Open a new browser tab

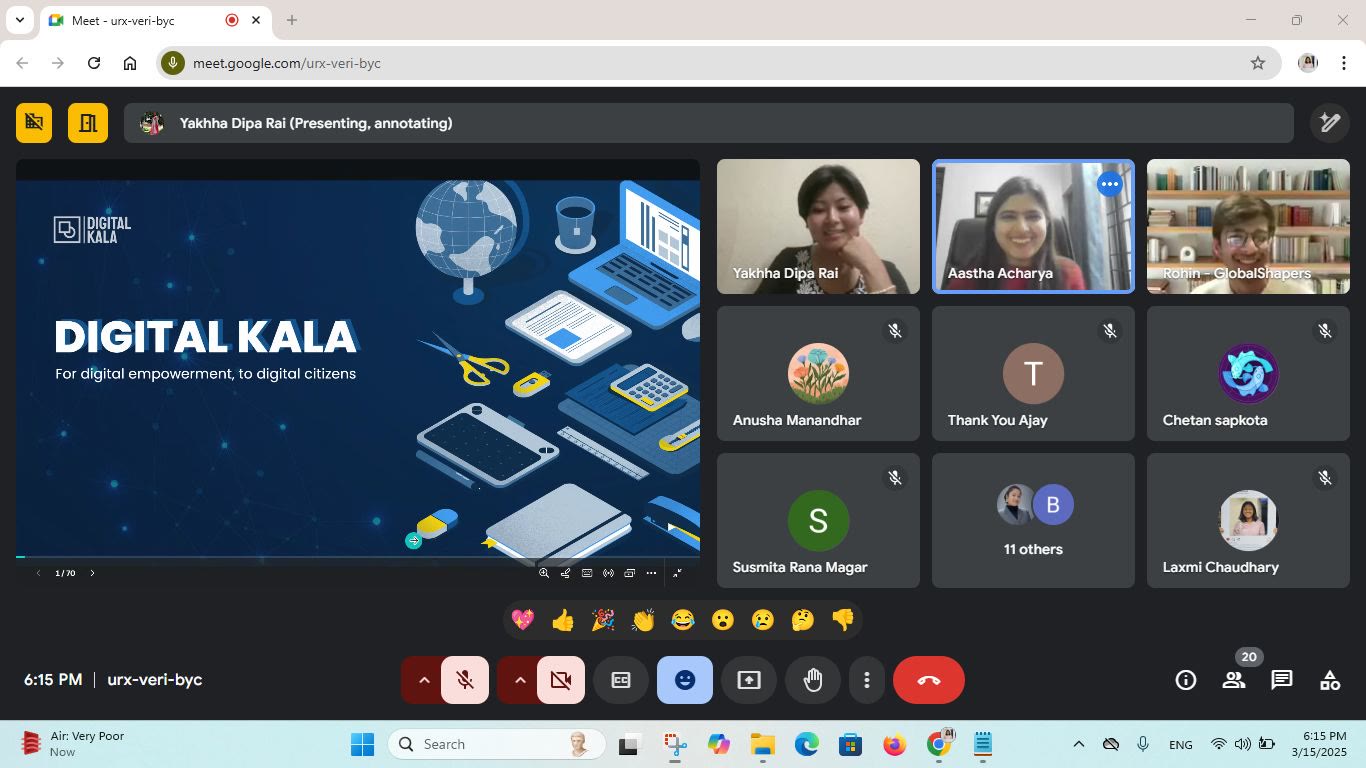[292, 20]
